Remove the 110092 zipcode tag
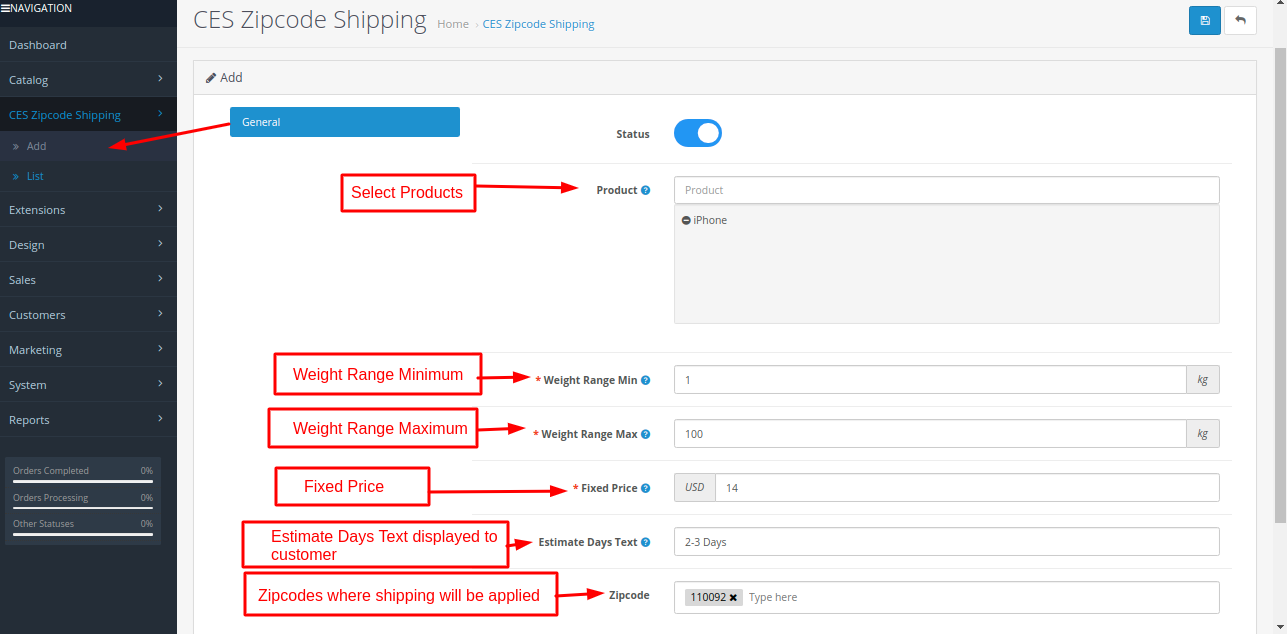1287x634 pixels. click(x=733, y=596)
